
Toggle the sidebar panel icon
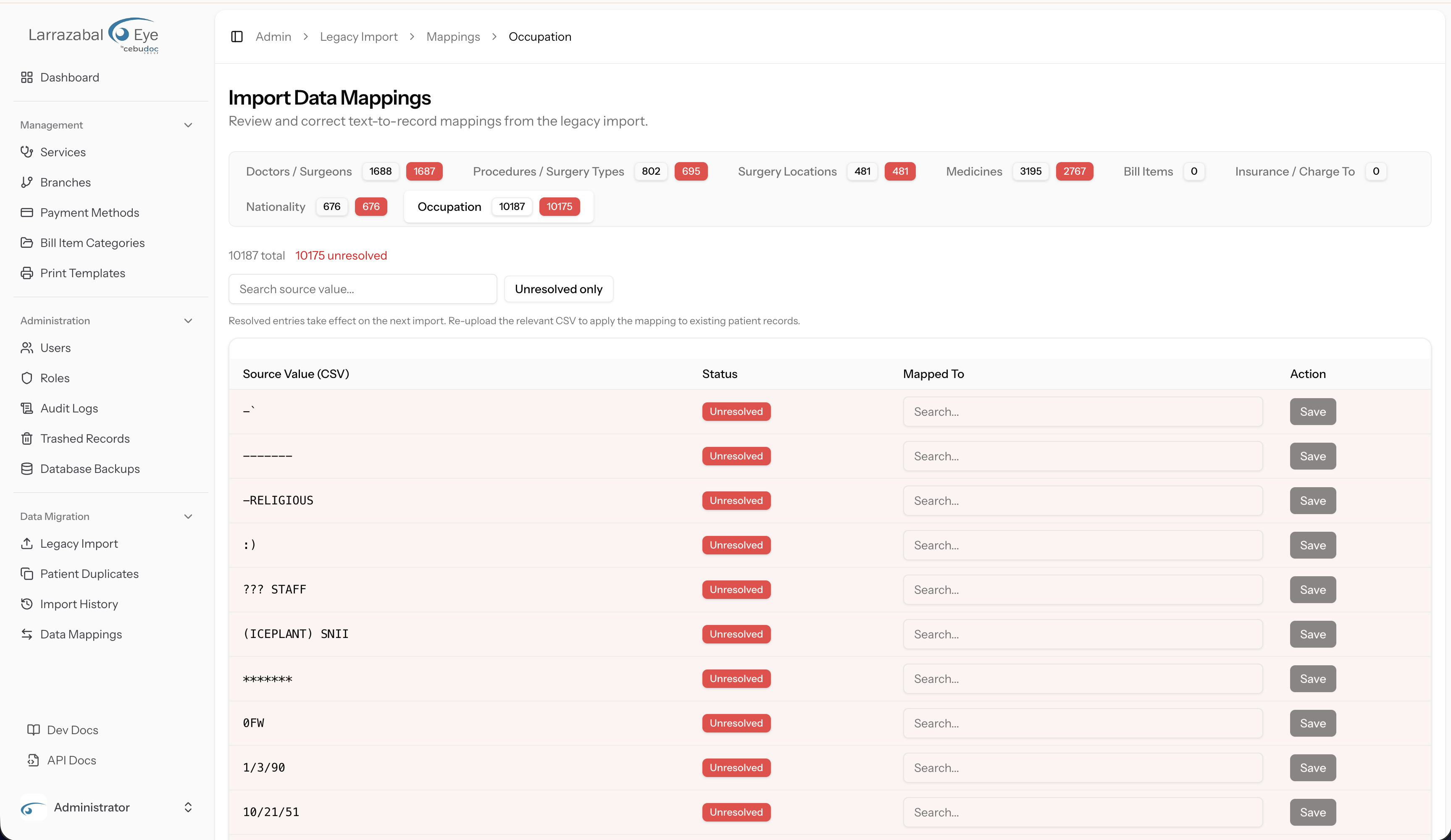(x=237, y=37)
